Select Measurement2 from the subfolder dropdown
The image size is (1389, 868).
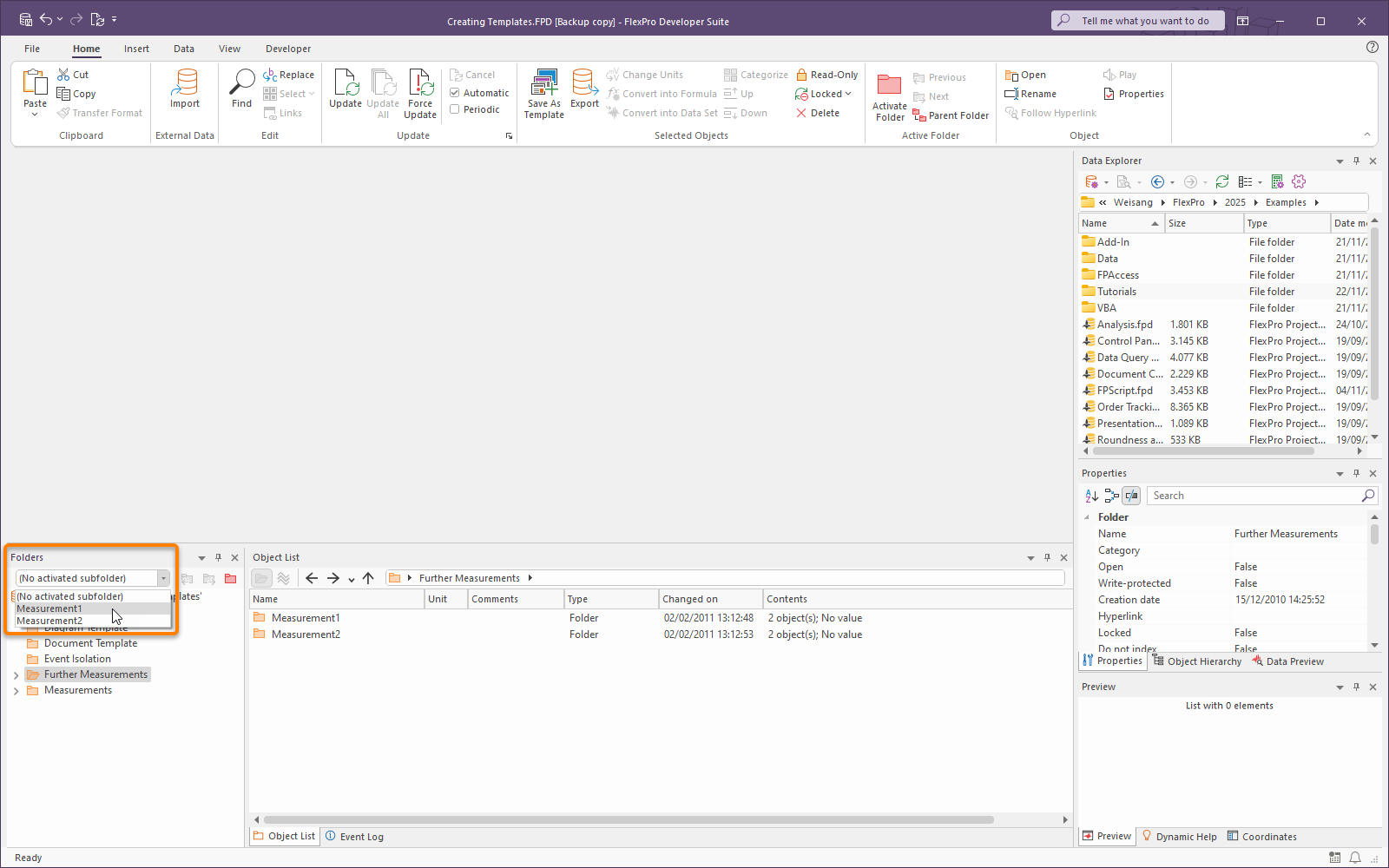[x=49, y=621]
